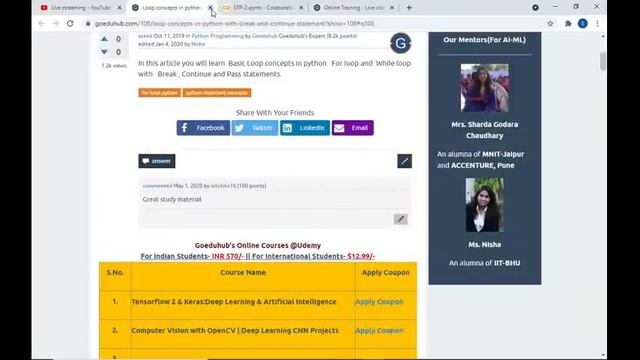This screenshot has height=360, width=640.
Task: Share the article on Twitter
Action: click(x=255, y=128)
